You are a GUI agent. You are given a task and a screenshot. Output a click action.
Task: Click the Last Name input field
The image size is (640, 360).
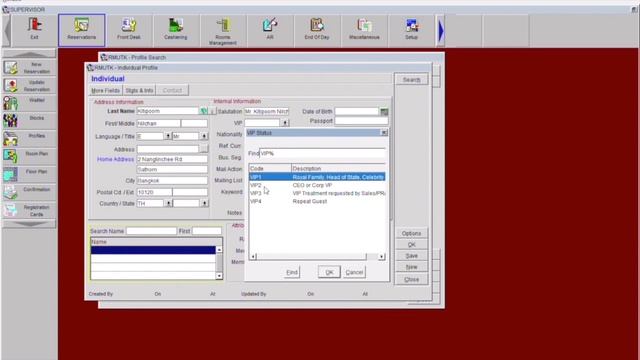[167, 111]
